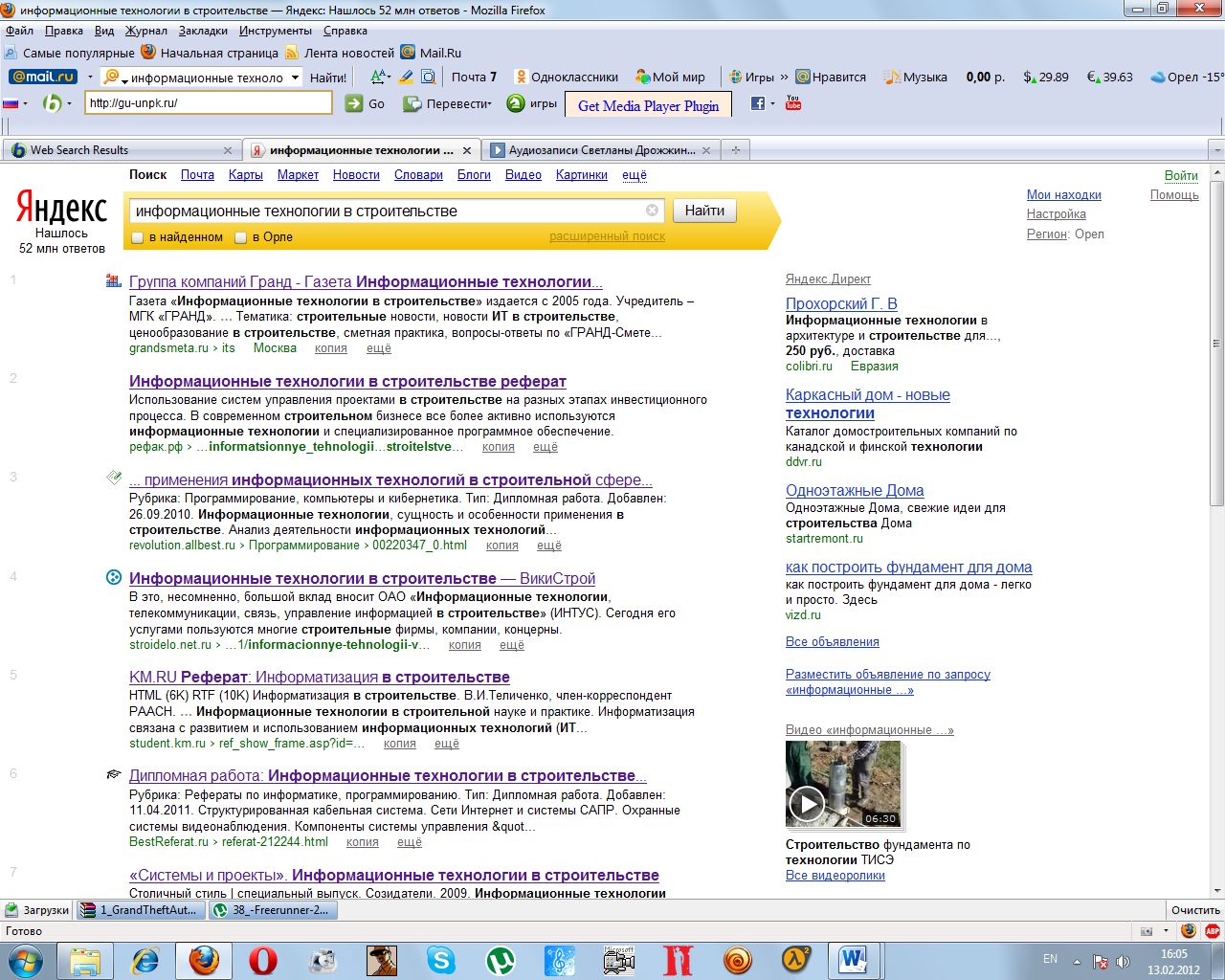This screenshot has height=980, width=1225.
Task: Click the Нравится toolbar button
Action: (831, 77)
